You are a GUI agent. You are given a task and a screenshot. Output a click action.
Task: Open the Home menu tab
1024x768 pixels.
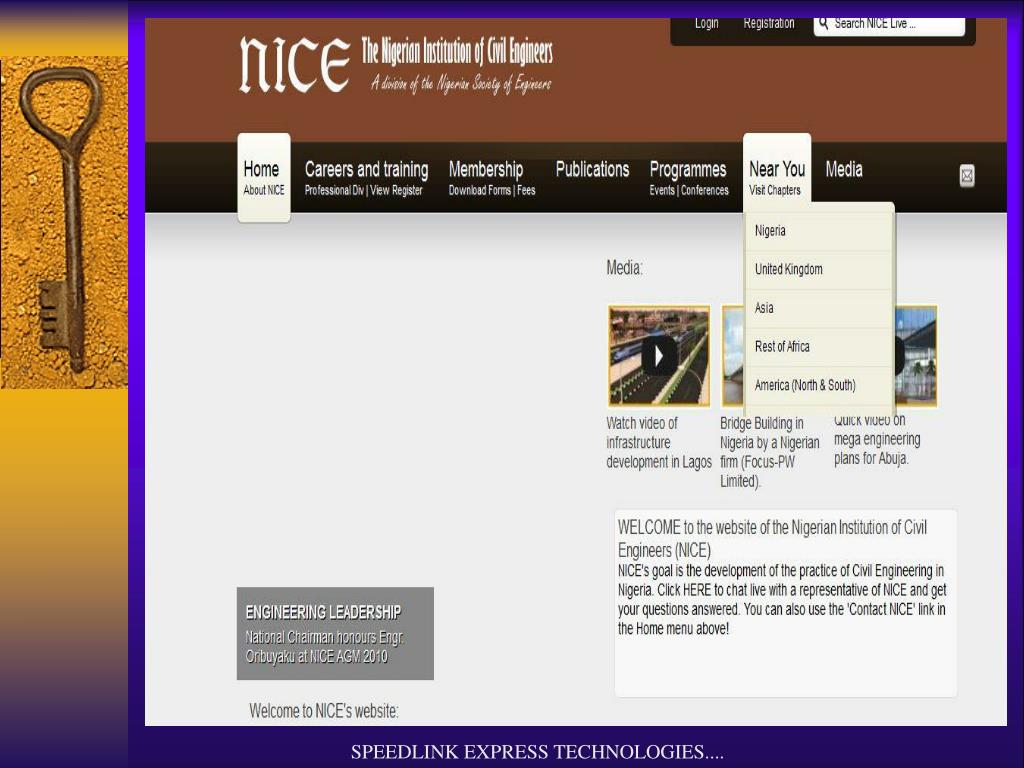coord(264,178)
